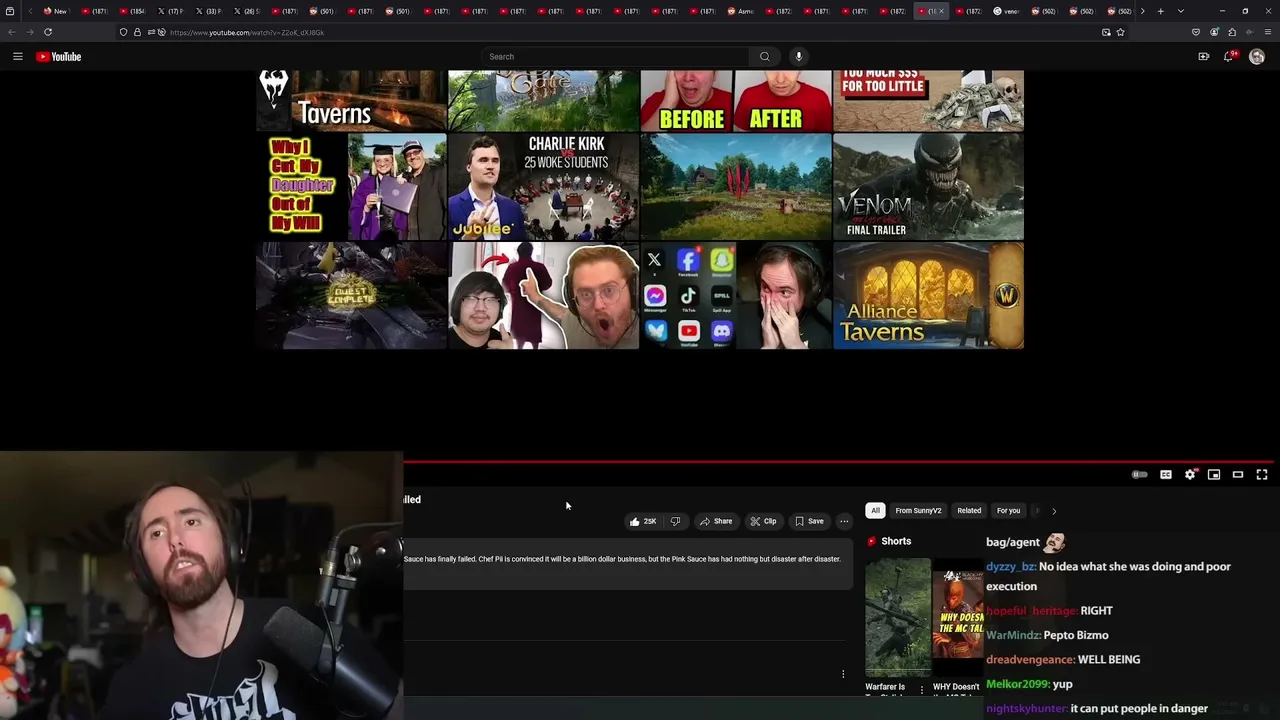
Task: Toggle closed captions CC in the player
Action: point(1166,475)
